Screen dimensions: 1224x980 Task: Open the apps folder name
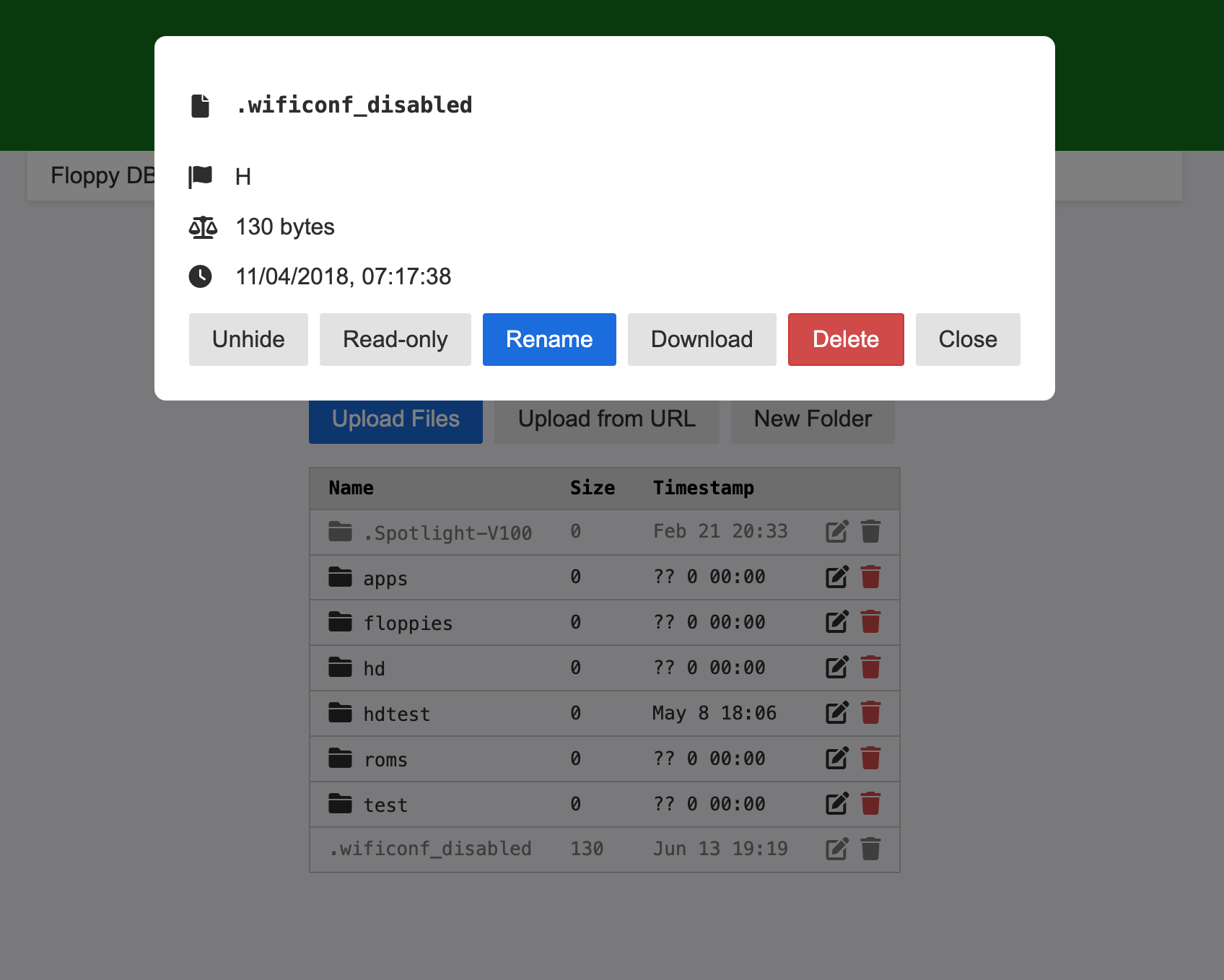[x=385, y=579]
